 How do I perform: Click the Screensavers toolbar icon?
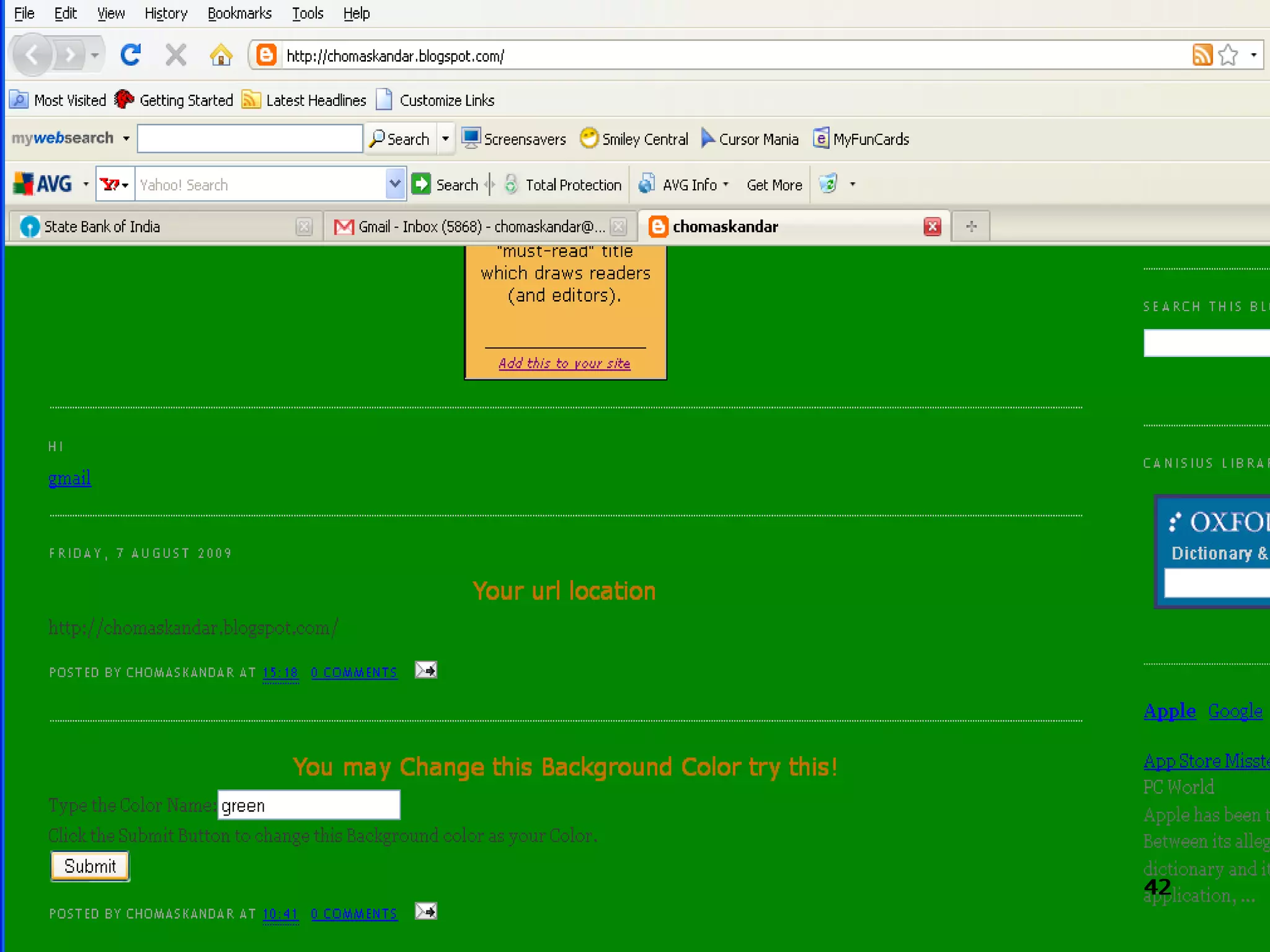click(x=471, y=138)
